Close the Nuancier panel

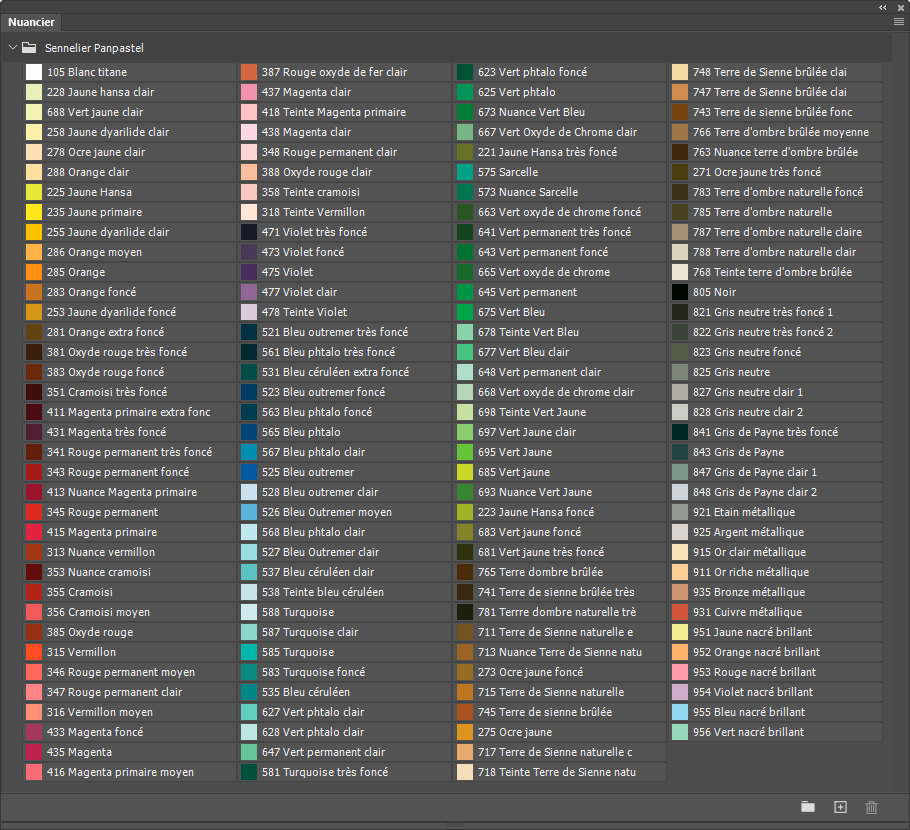click(x=901, y=8)
